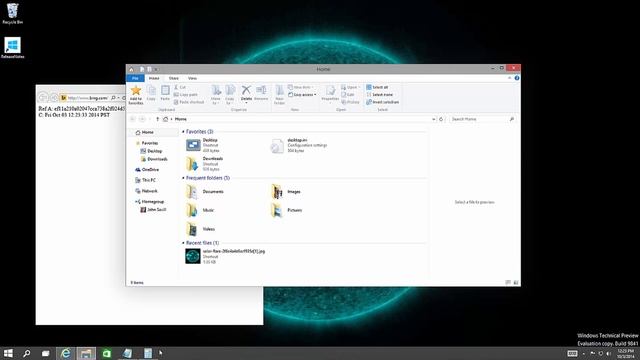Select the Documents folder
This screenshot has height=360, width=640.
coord(205,191)
